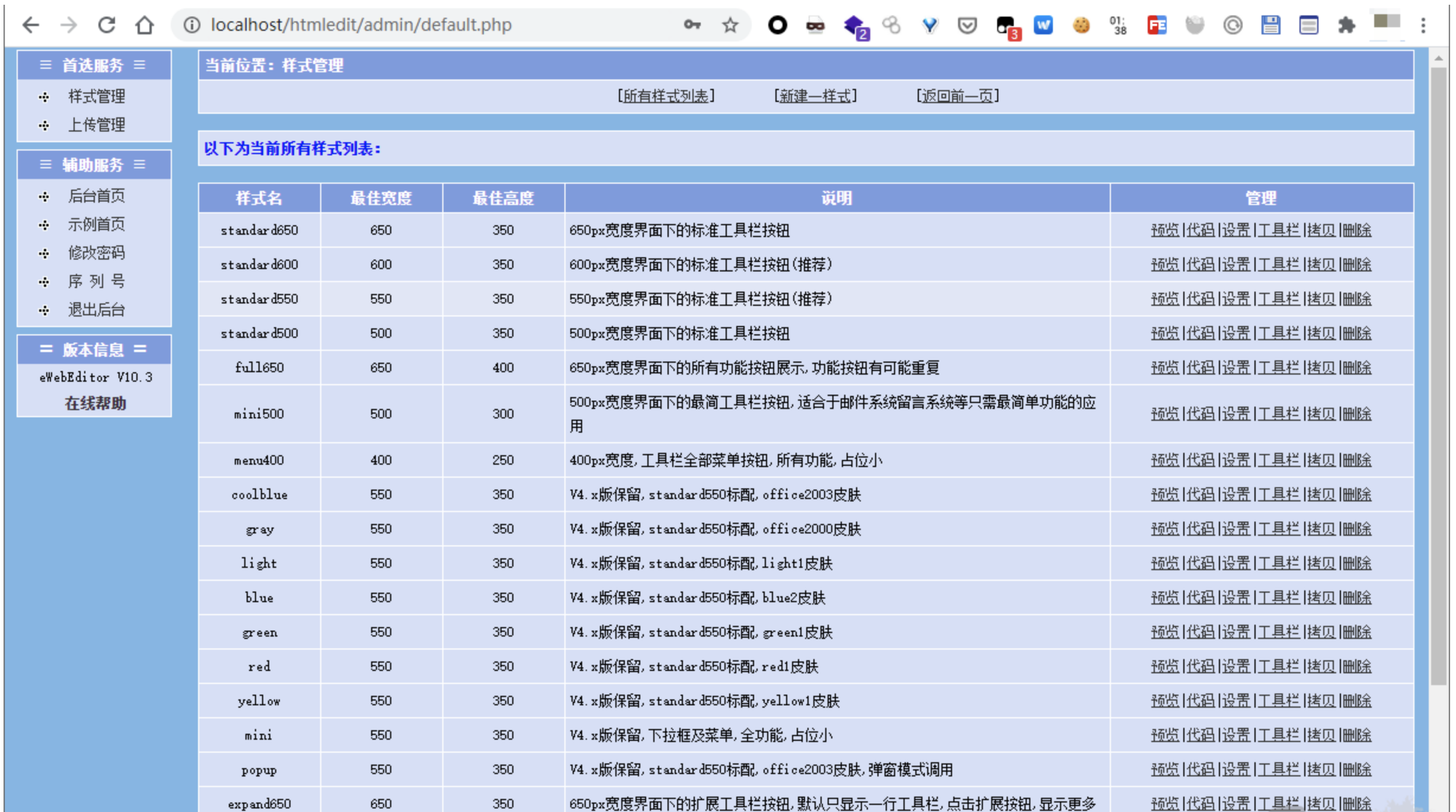
Task: Click 工具栏 for light row
Action: pyautogui.click(x=1279, y=563)
